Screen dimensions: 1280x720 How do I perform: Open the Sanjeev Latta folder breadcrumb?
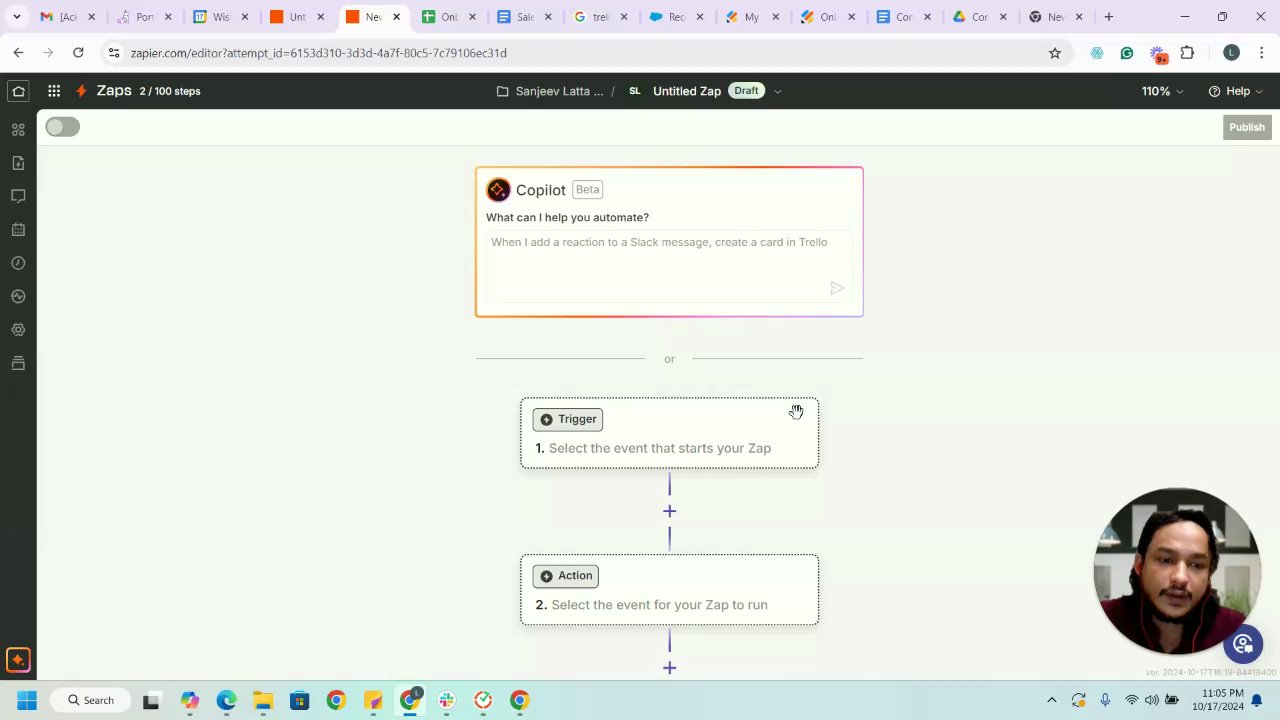[x=550, y=91]
